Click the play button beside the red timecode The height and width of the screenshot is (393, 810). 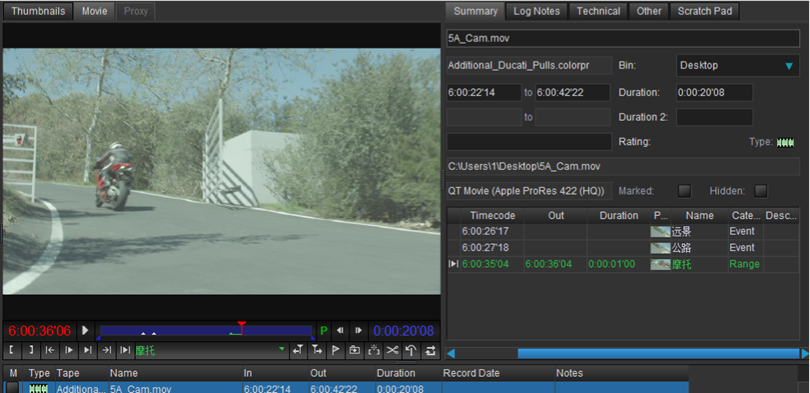(x=86, y=331)
